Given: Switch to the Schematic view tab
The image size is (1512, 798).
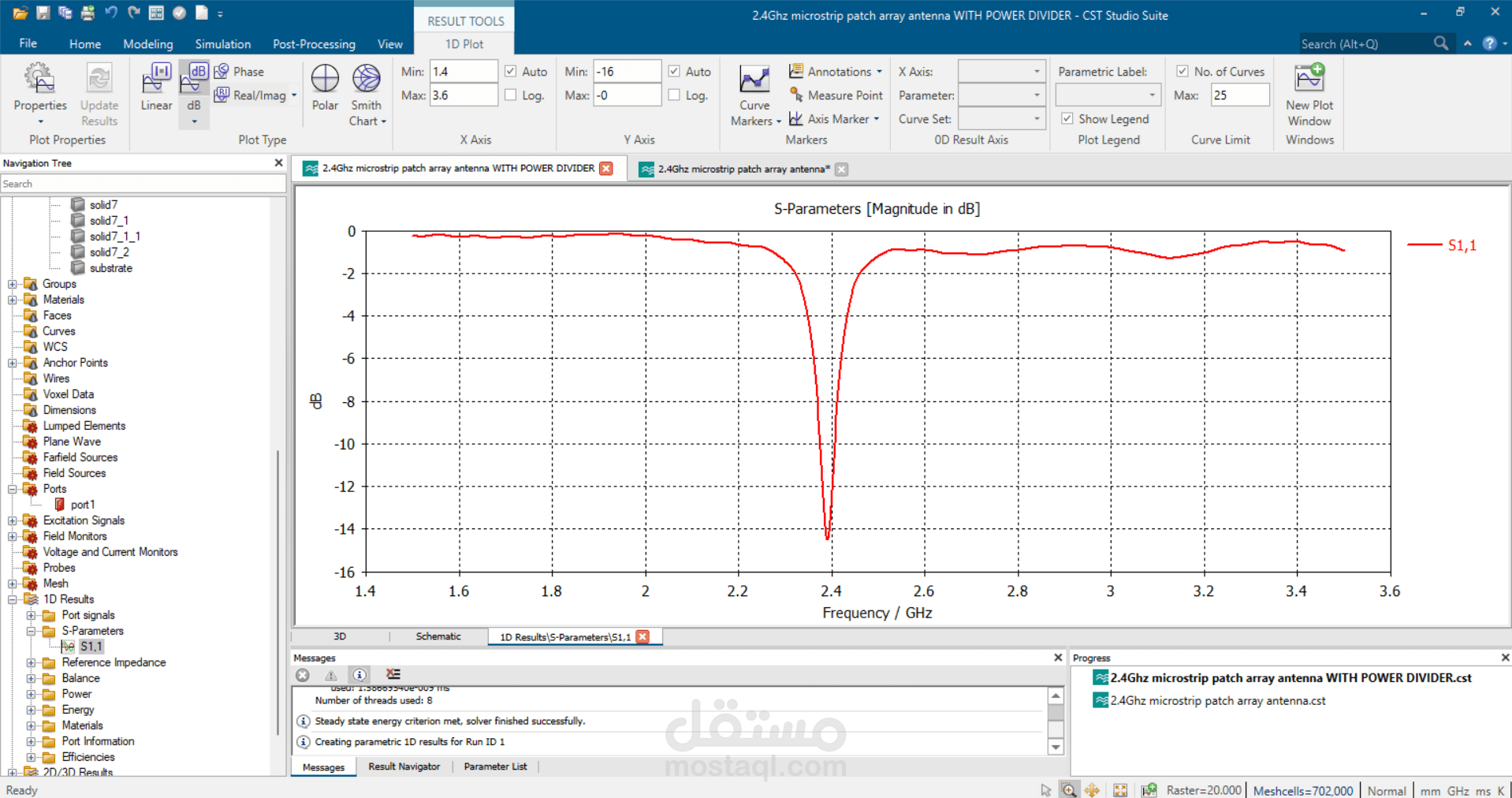Looking at the screenshot, I should pyautogui.click(x=438, y=636).
